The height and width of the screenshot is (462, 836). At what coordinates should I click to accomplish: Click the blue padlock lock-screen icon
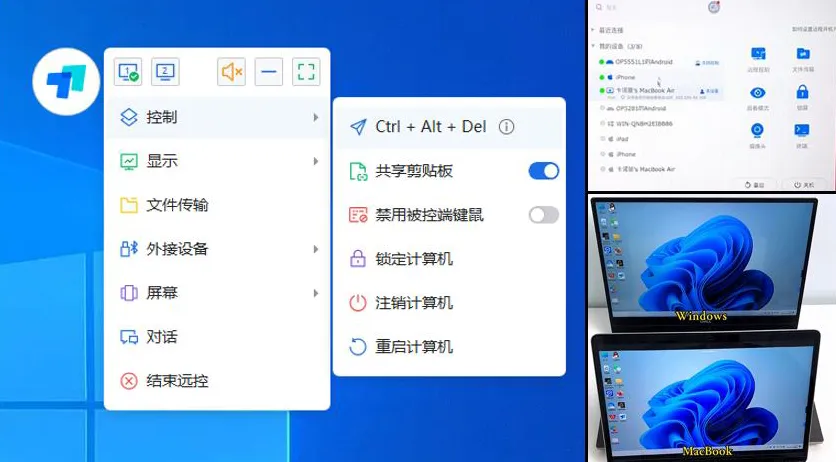pos(802,92)
